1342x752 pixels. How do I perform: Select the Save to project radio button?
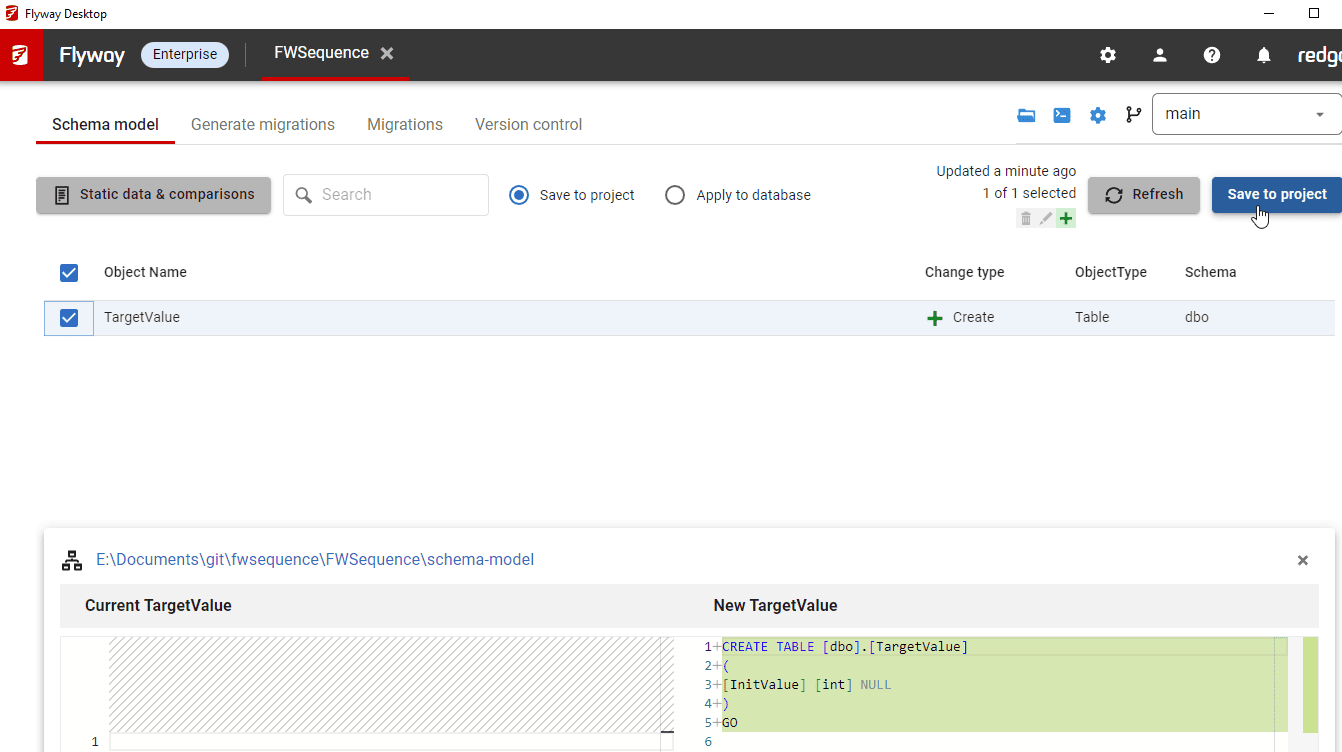coord(519,195)
